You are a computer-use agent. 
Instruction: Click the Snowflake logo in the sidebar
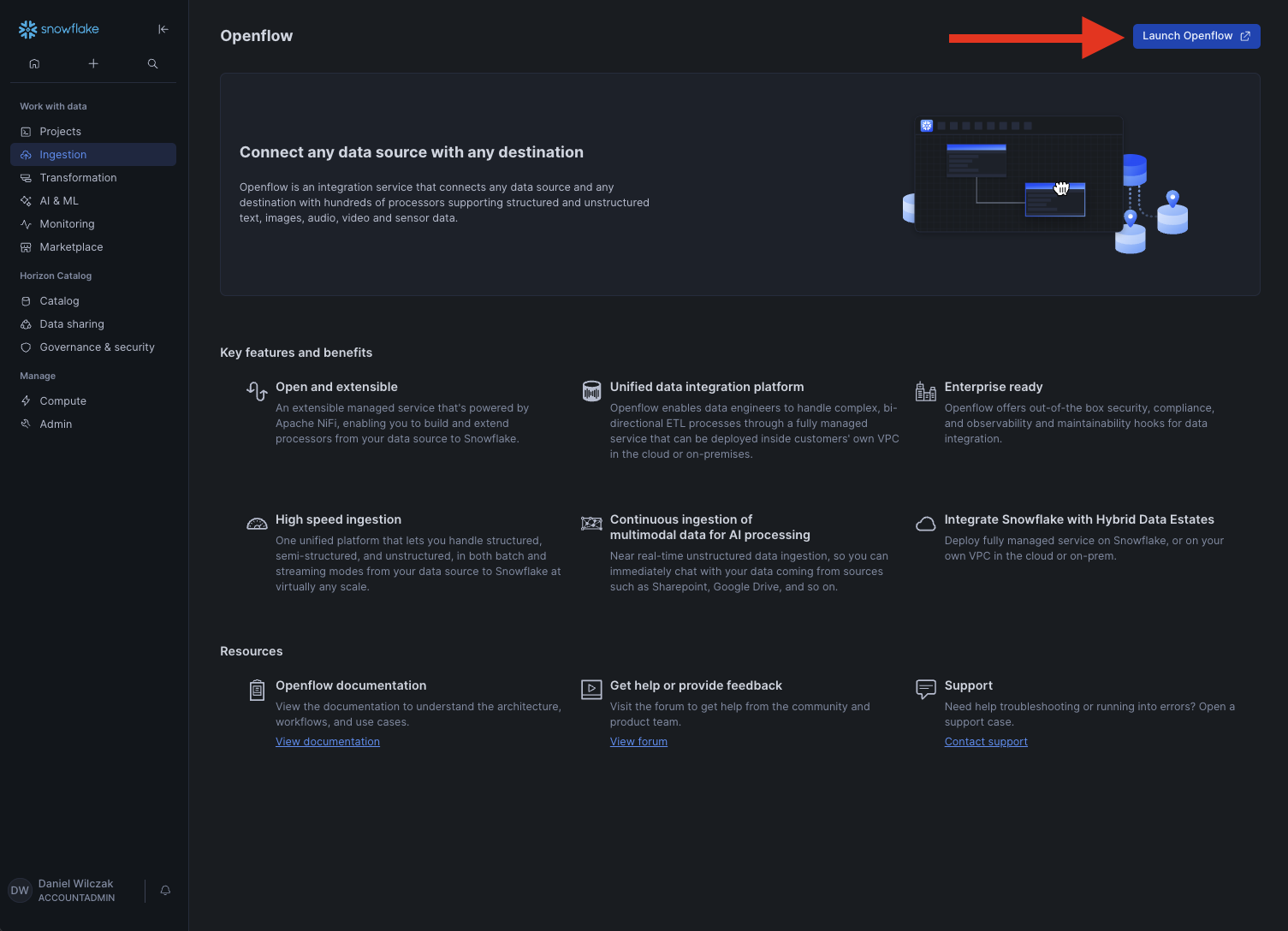[x=58, y=29]
